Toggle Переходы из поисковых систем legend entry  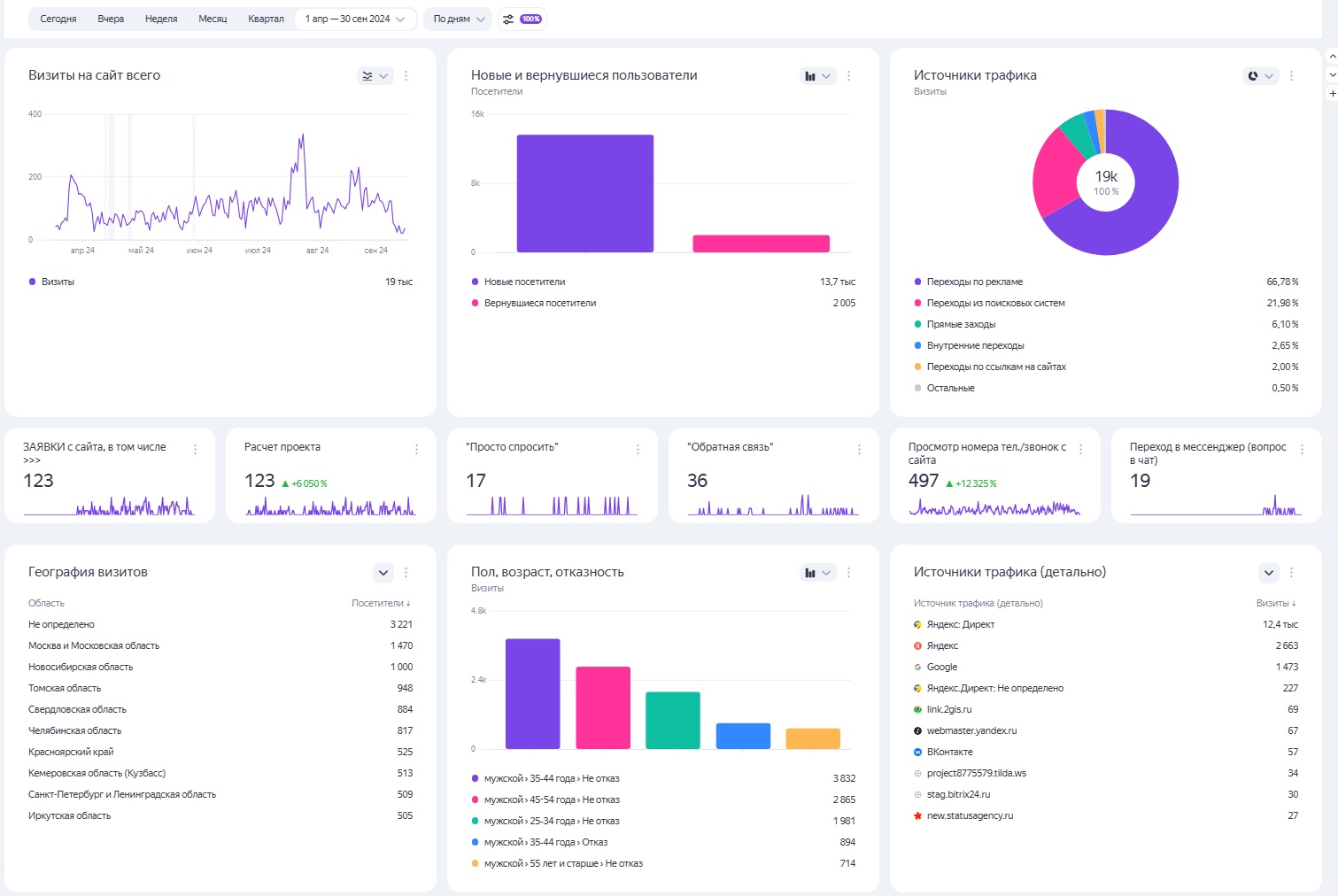[x=990, y=304]
